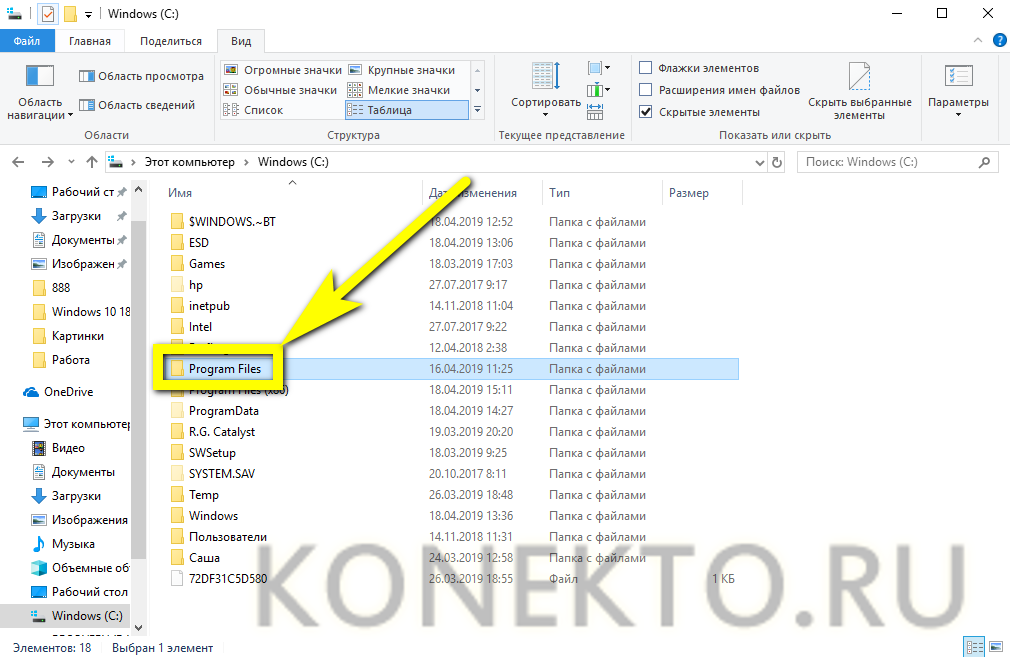Go forward with the right arrow
This screenshot has height=657, width=1010.
click(x=47, y=162)
